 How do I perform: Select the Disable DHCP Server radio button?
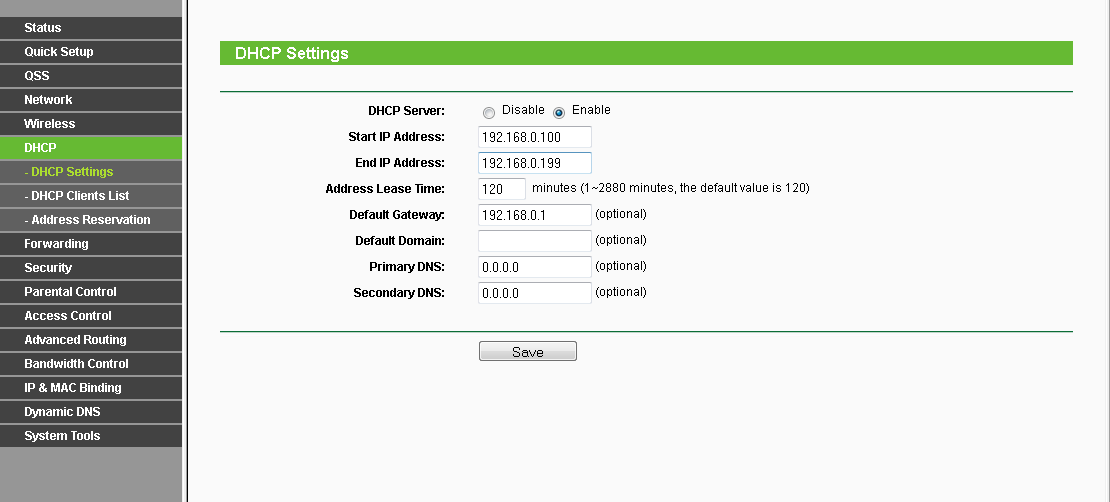(489, 112)
